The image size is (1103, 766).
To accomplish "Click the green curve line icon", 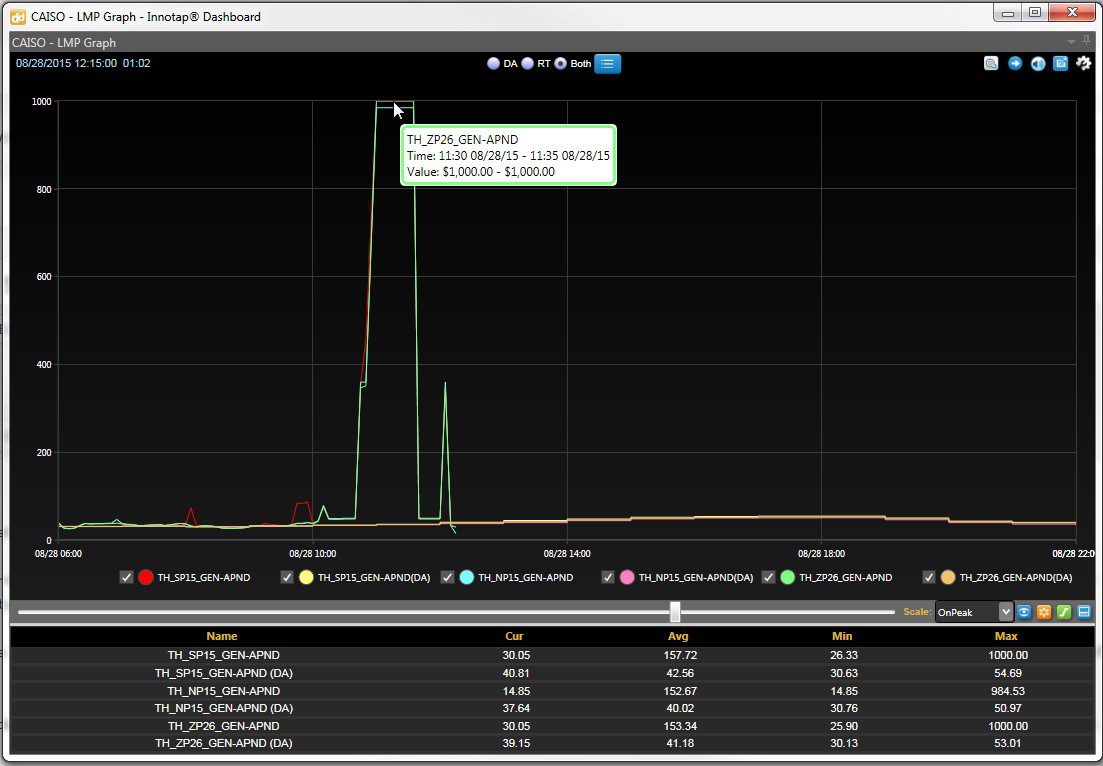I will coord(1064,612).
